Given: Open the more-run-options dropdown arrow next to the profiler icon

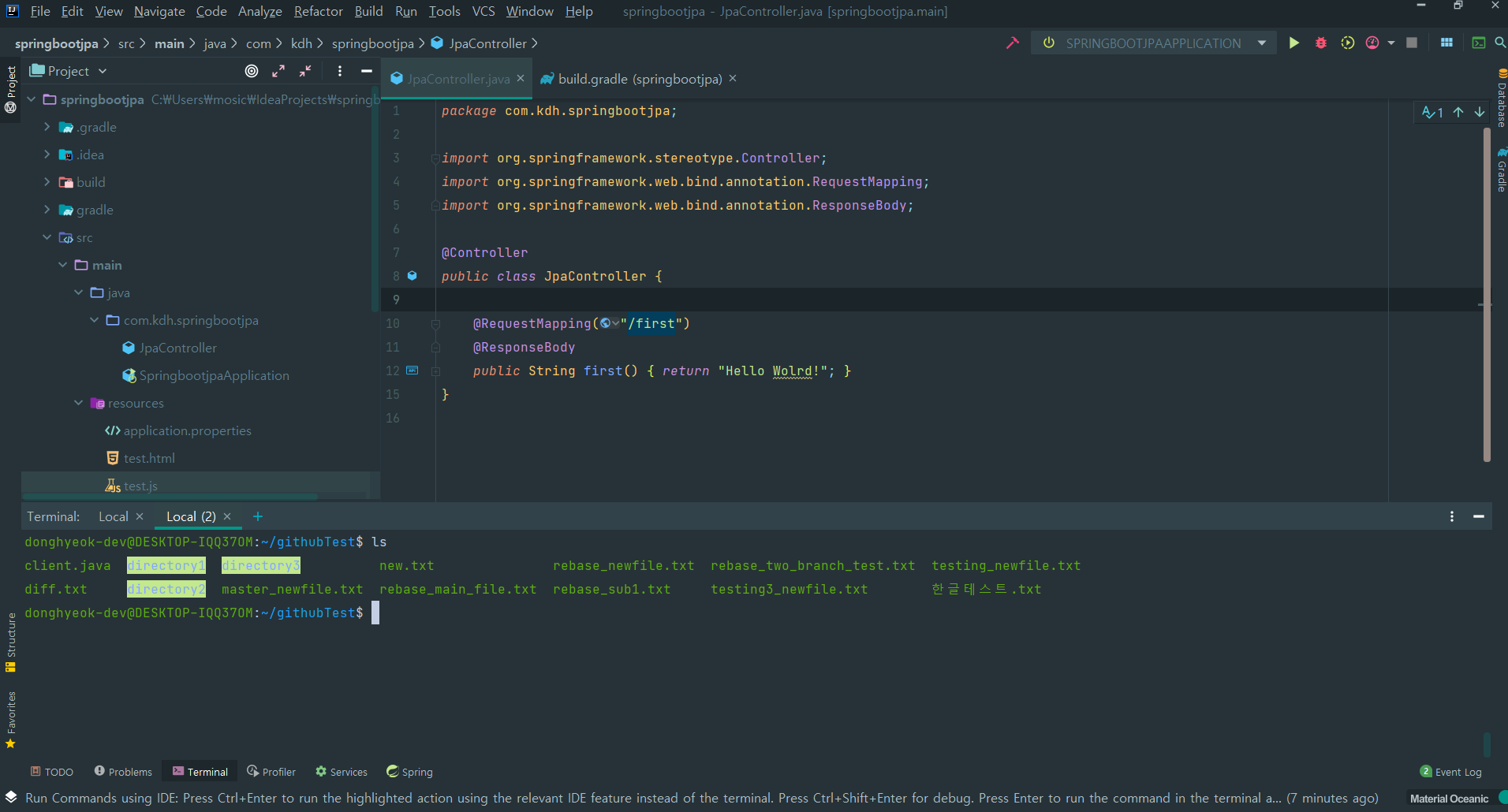Looking at the screenshot, I should 1391,43.
